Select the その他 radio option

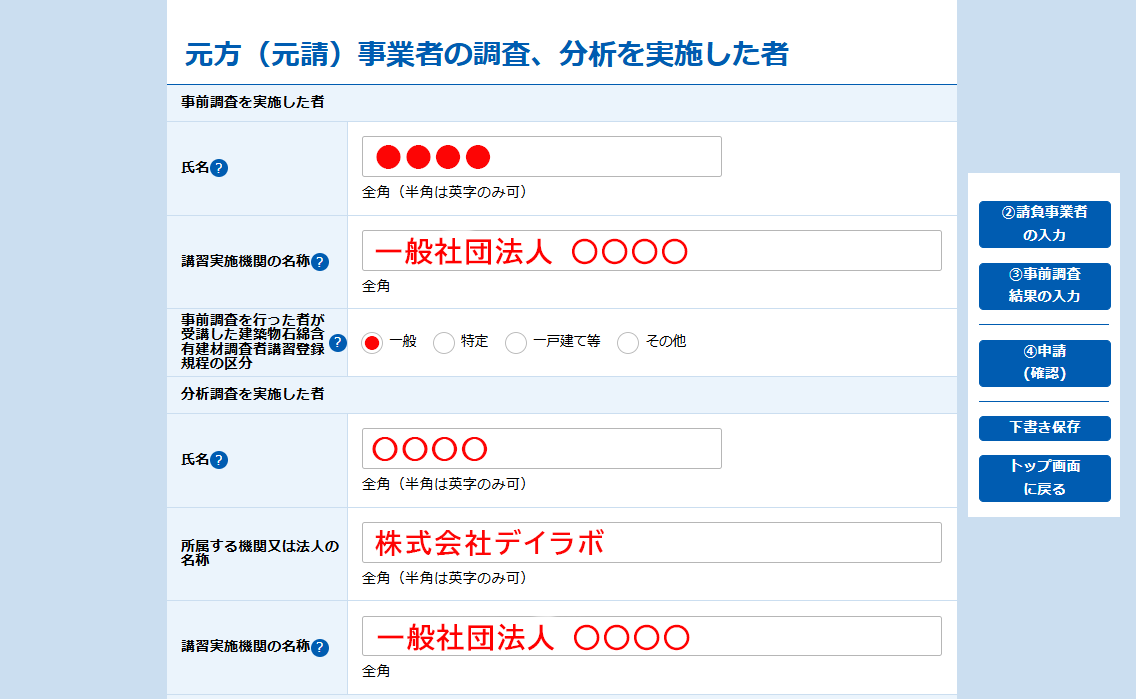pyautogui.click(x=628, y=343)
